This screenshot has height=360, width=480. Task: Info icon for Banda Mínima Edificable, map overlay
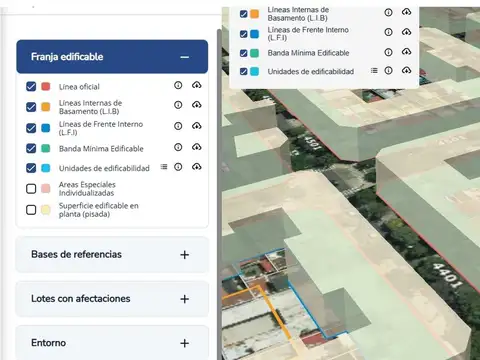[388, 52]
